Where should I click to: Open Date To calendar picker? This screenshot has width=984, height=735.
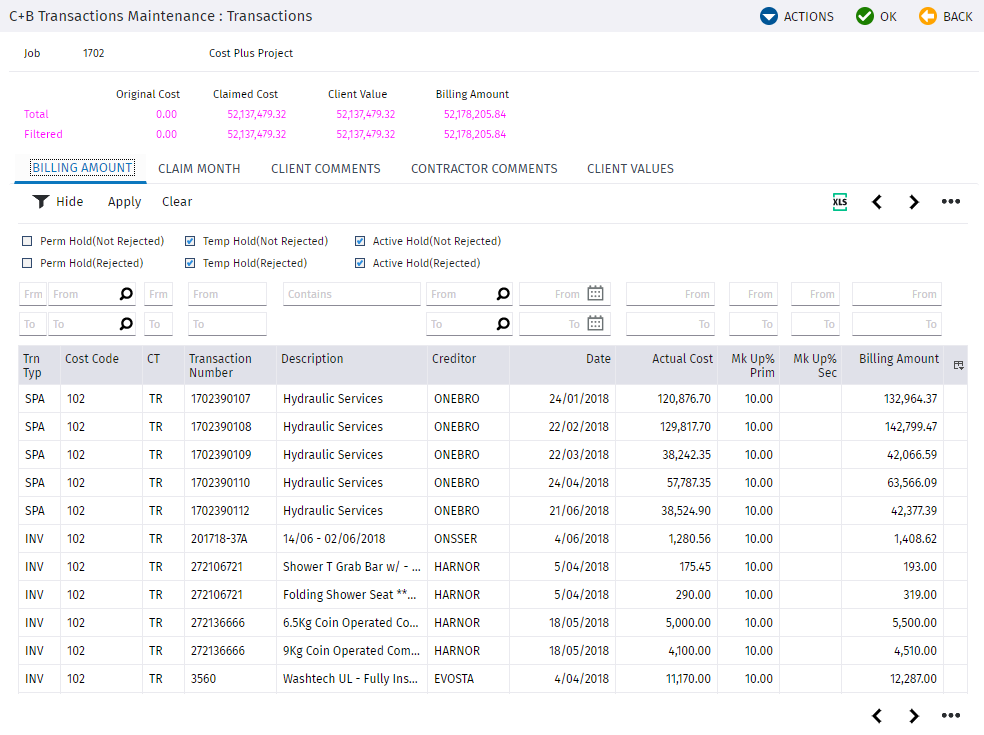[596, 323]
